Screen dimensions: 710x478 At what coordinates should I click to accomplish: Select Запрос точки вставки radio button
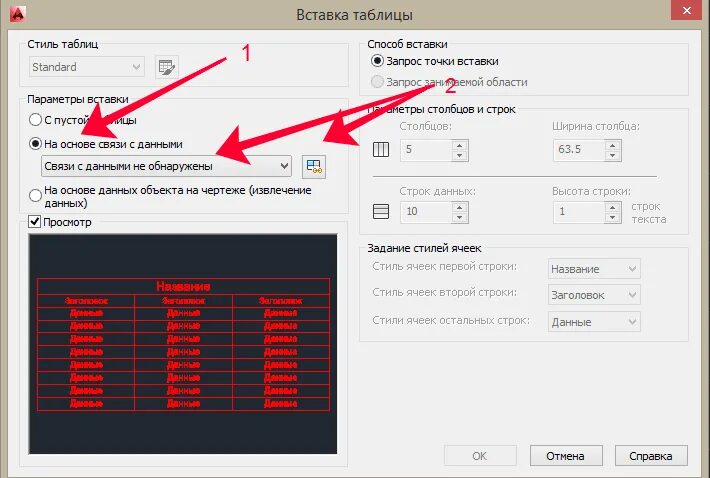tap(435, 61)
